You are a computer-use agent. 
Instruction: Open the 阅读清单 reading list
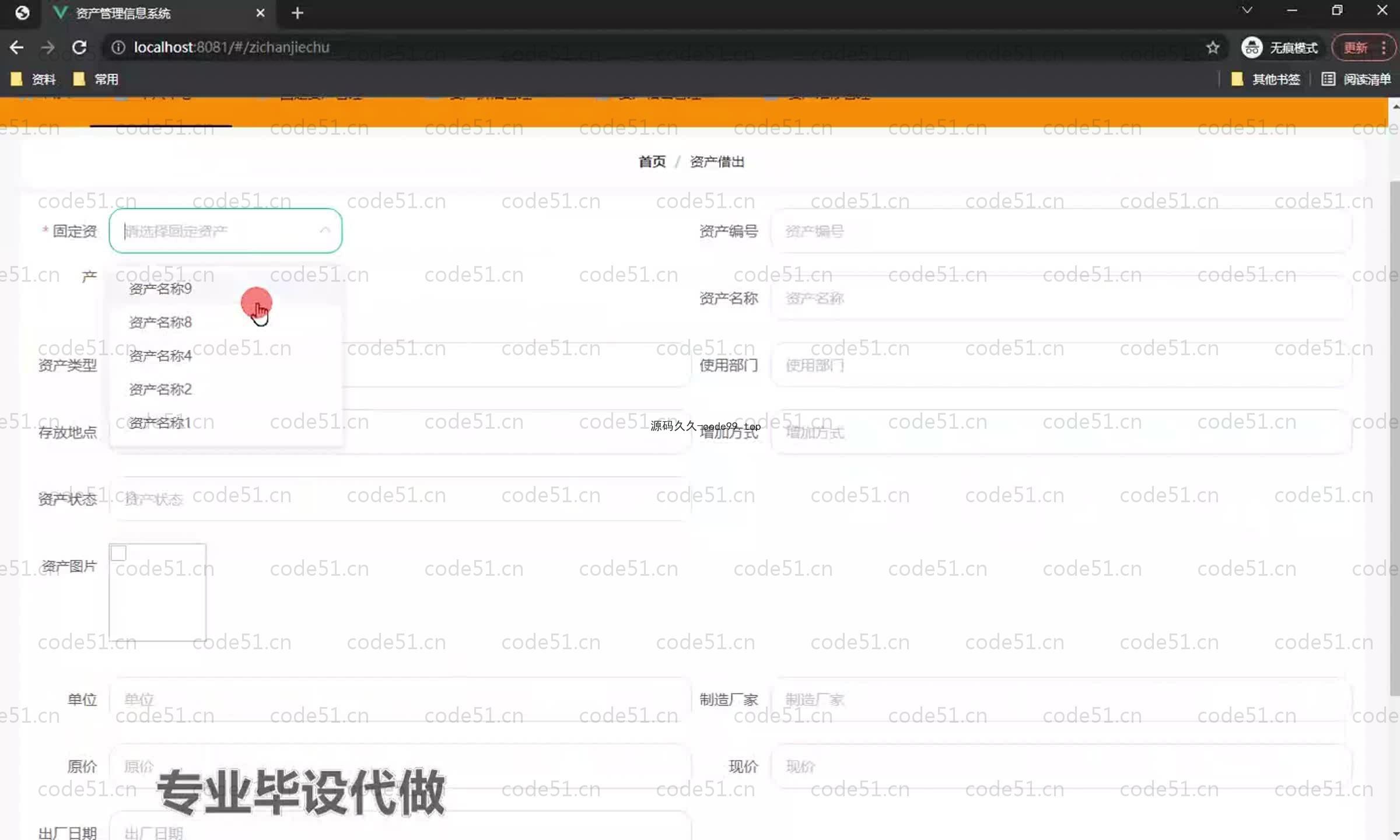[1356, 79]
